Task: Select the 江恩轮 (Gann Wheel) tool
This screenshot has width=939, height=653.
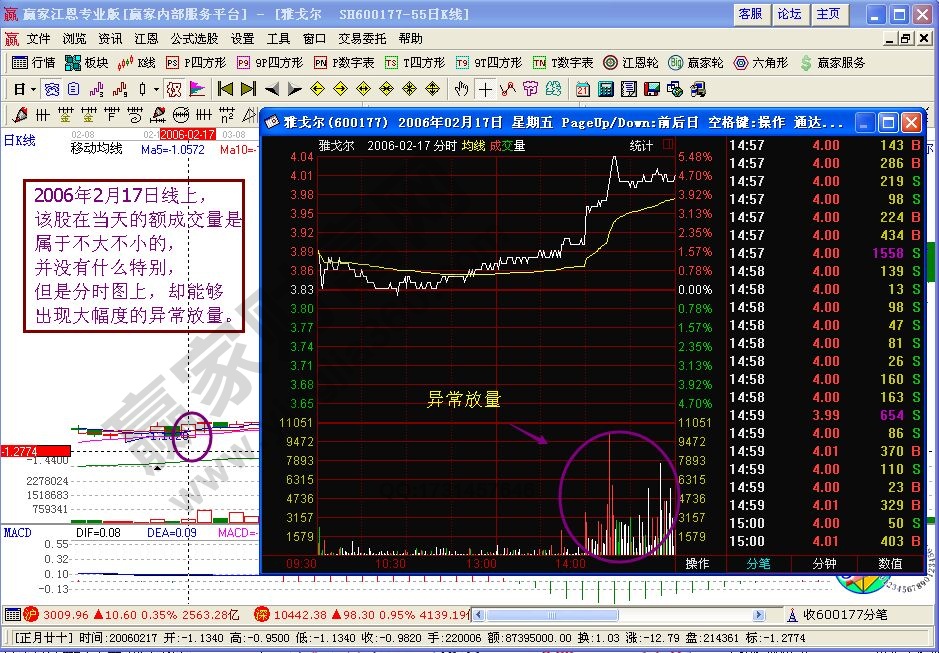Action: click(x=626, y=62)
